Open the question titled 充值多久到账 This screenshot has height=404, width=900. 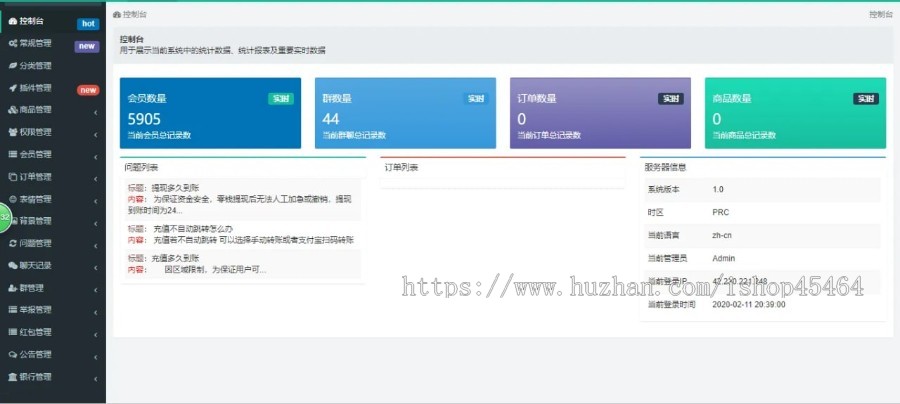176,258
